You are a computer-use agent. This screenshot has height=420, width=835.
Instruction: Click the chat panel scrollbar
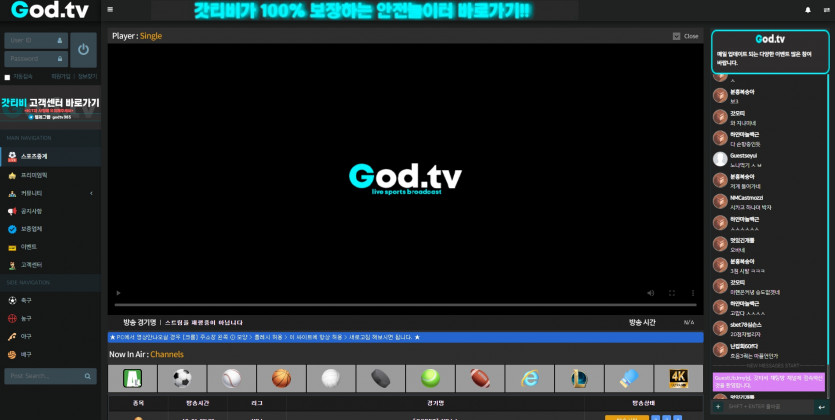828,221
